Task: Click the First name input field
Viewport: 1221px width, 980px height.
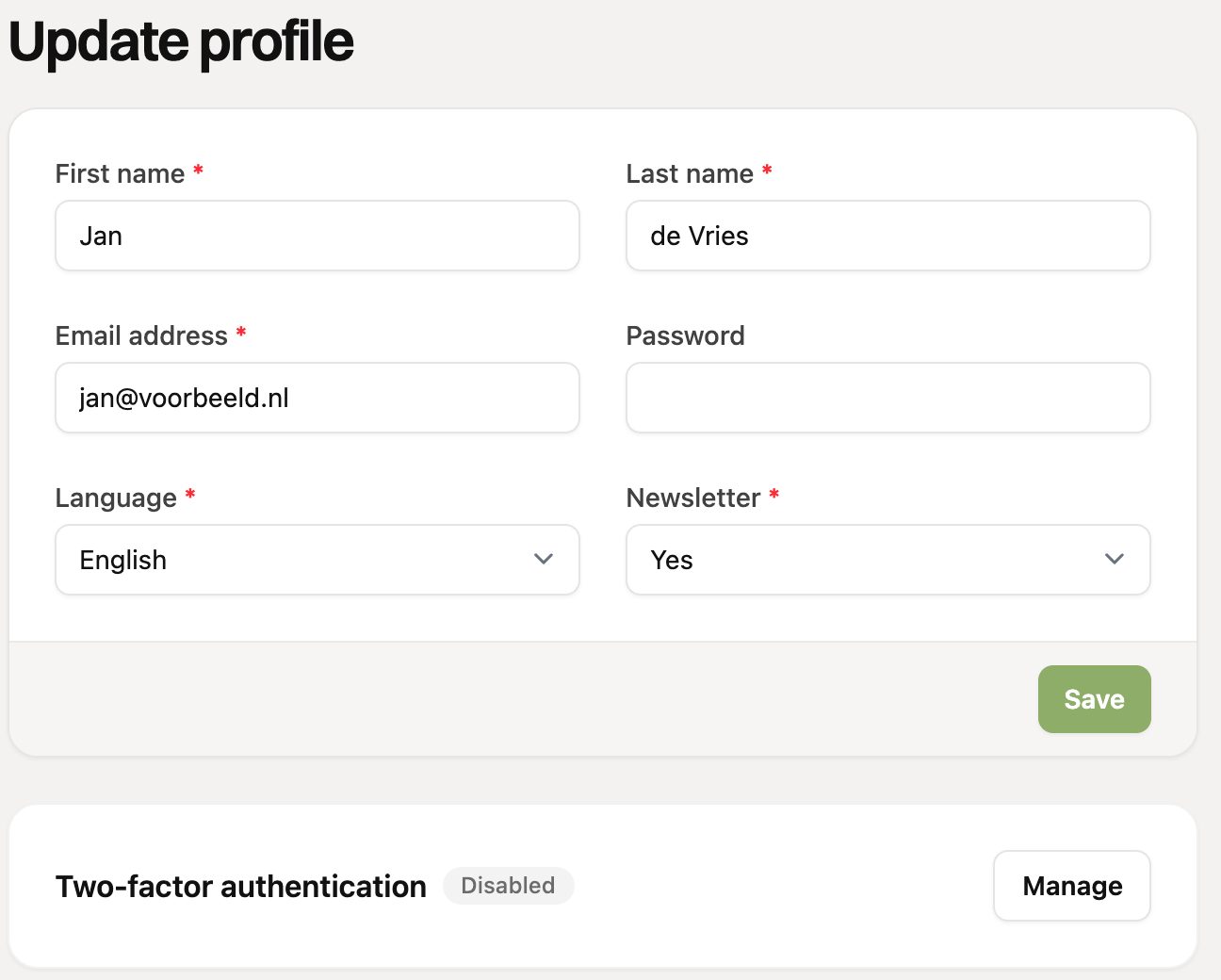Action: [317, 236]
